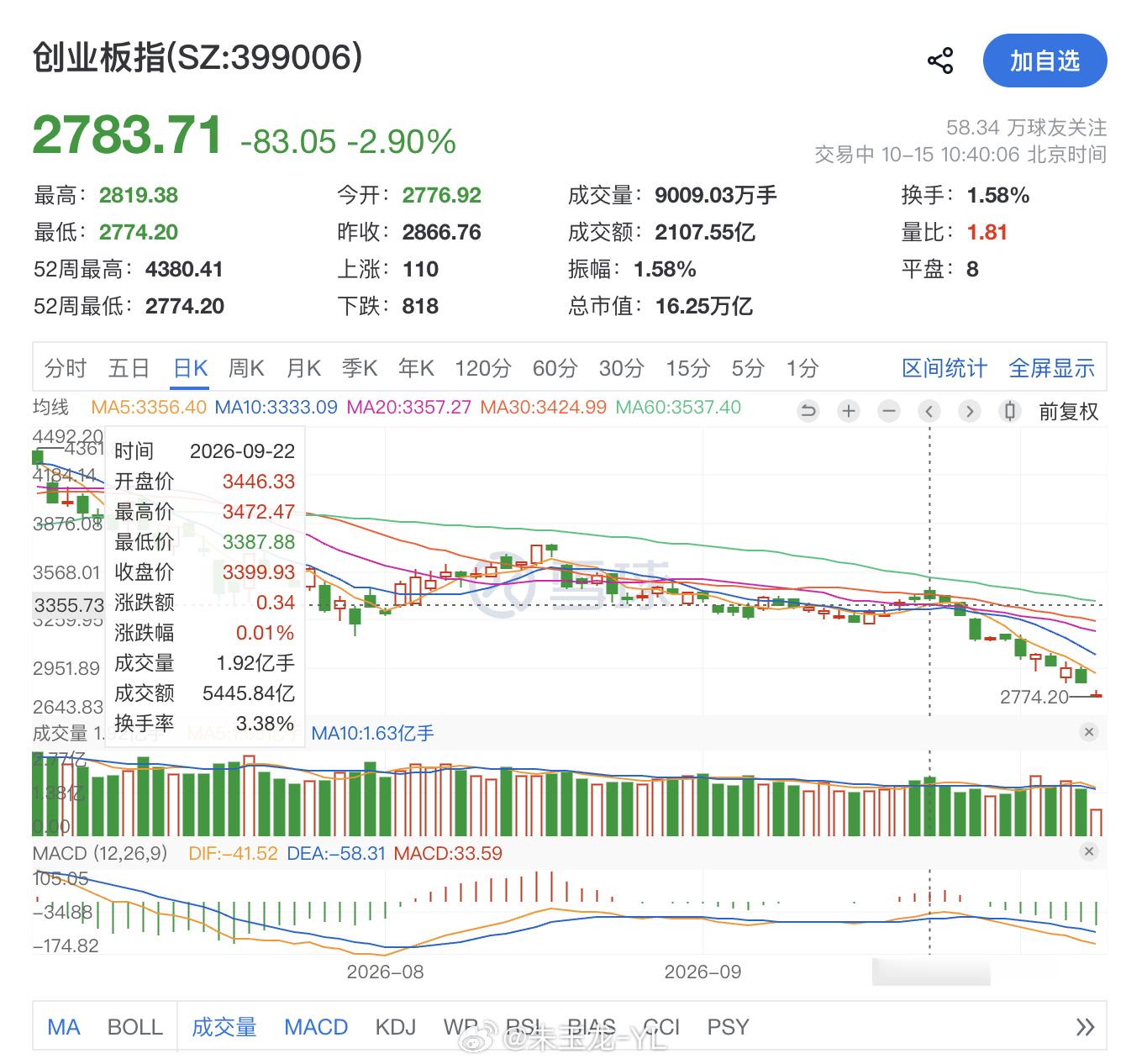Click the MA60:3537.40 legend value
The width and height of the screenshot is (1126, 1064).
point(678,408)
